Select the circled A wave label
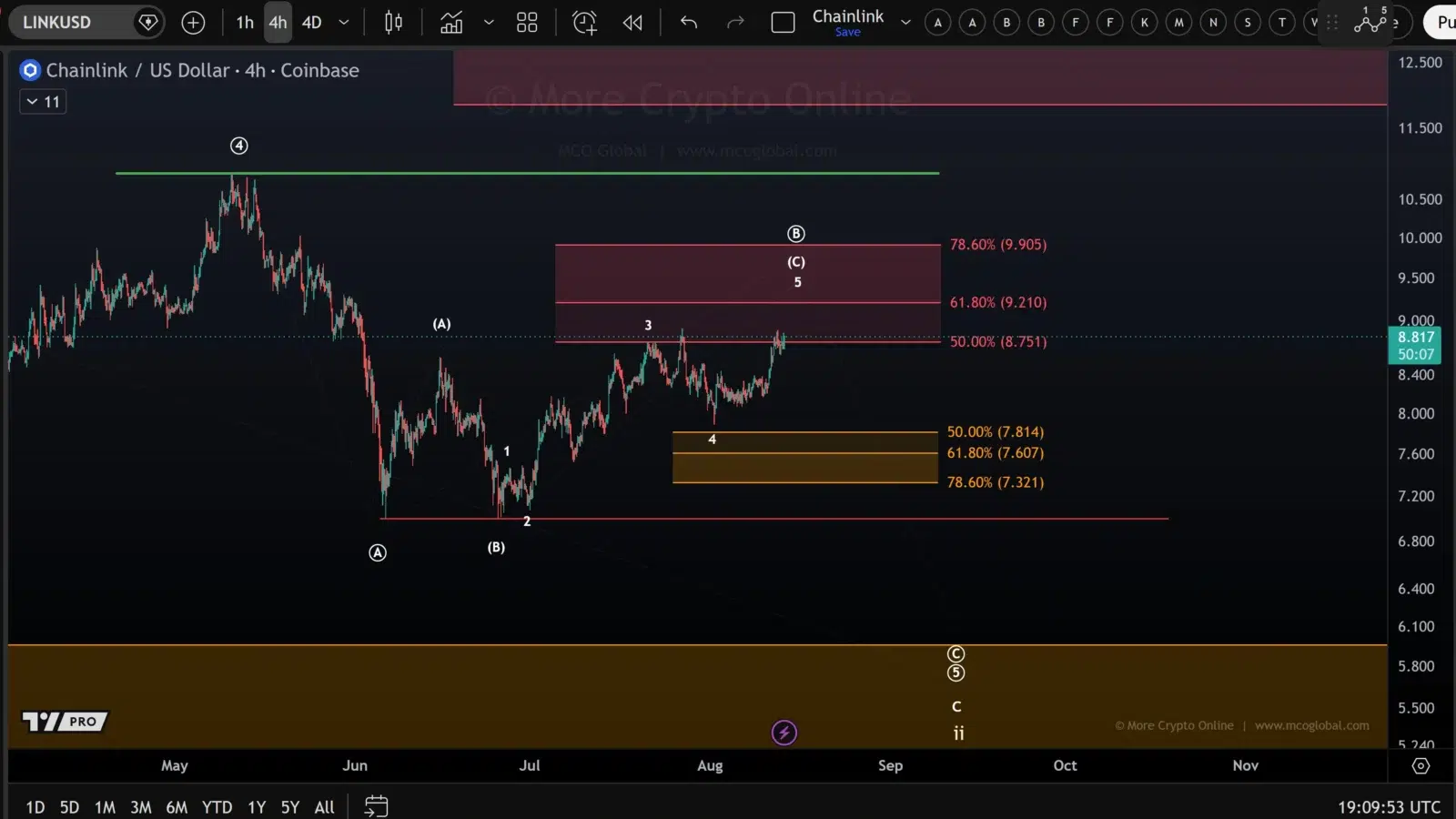The image size is (1456, 819). coord(378,552)
